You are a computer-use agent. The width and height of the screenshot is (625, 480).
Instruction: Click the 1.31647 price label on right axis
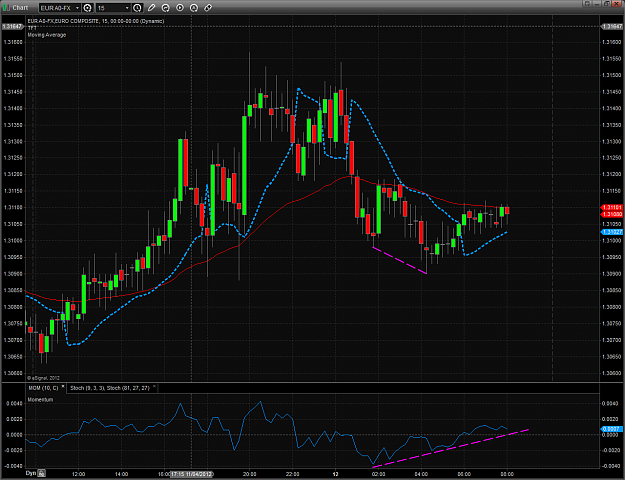(611, 26)
